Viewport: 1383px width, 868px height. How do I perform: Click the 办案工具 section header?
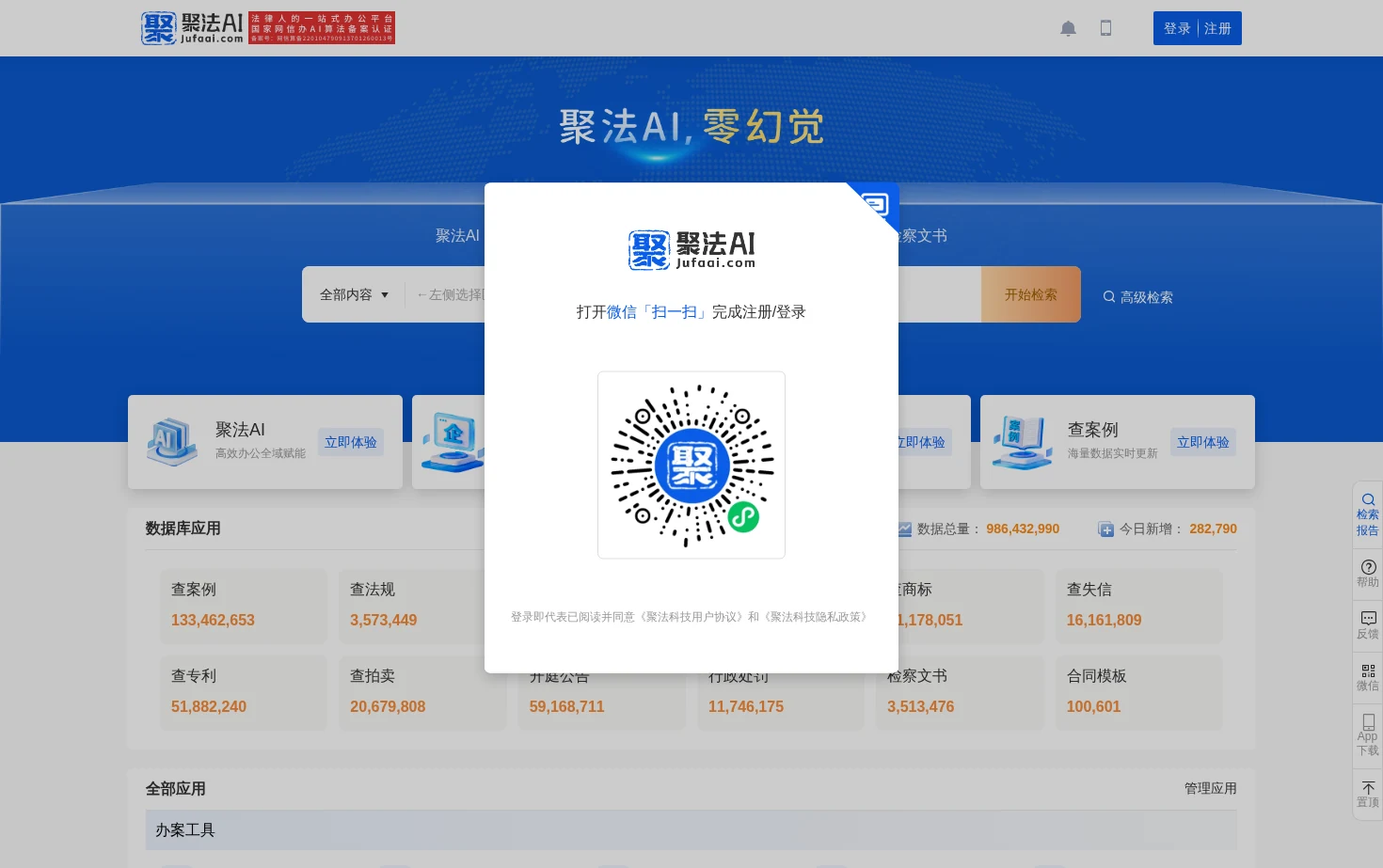[691, 830]
